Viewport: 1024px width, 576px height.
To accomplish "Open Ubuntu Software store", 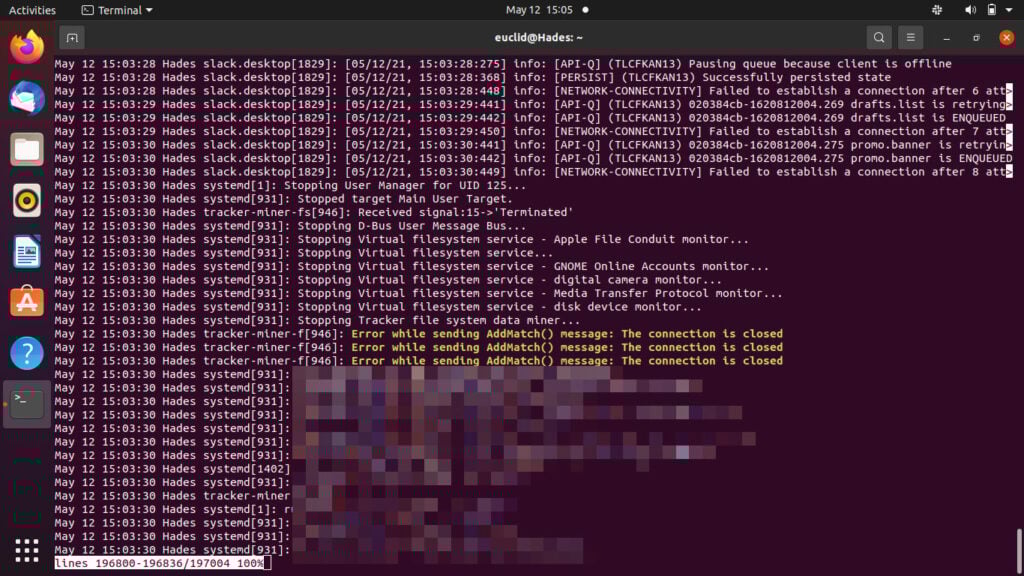I will click(x=27, y=302).
